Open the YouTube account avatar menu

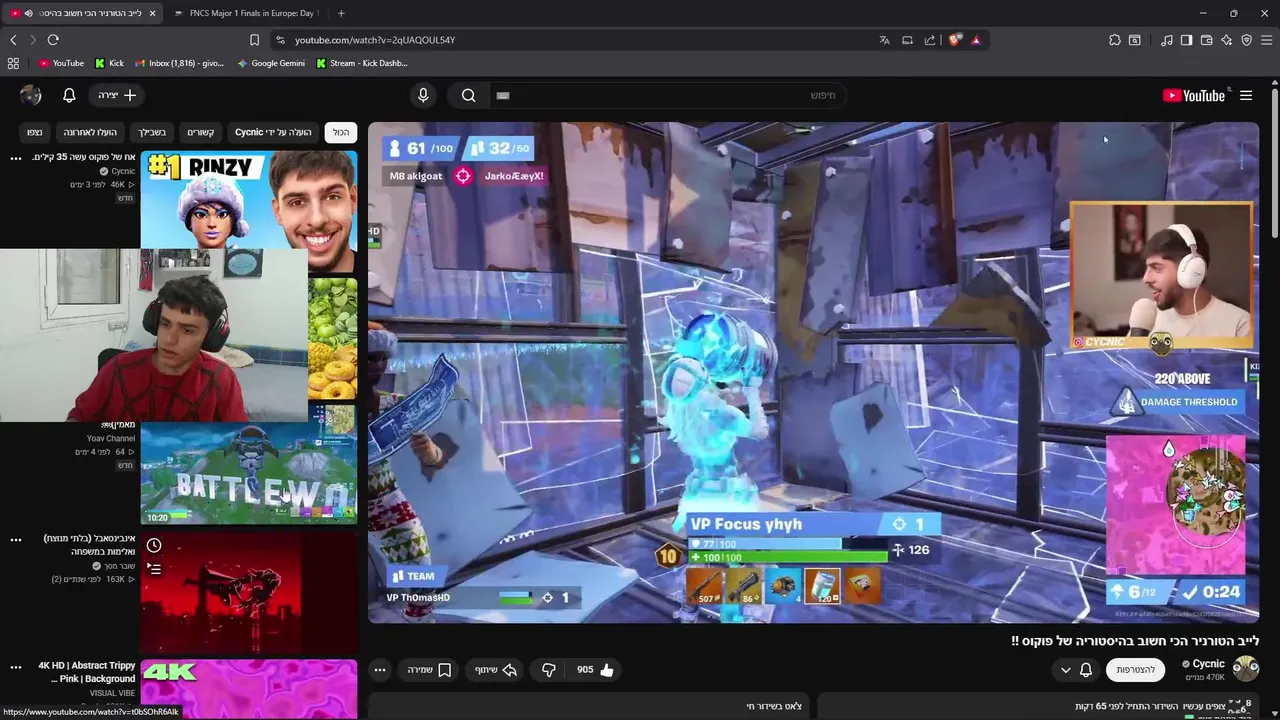click(x=31, y=95)
